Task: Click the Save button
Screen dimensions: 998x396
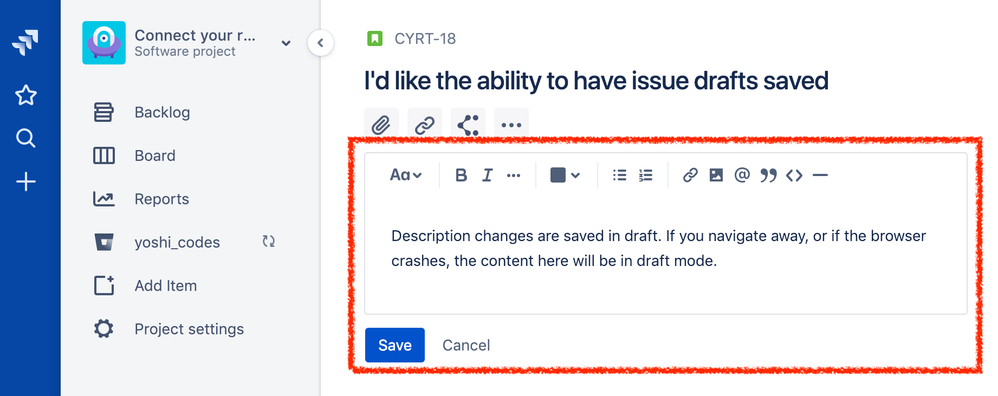Action: coord(395,345)
